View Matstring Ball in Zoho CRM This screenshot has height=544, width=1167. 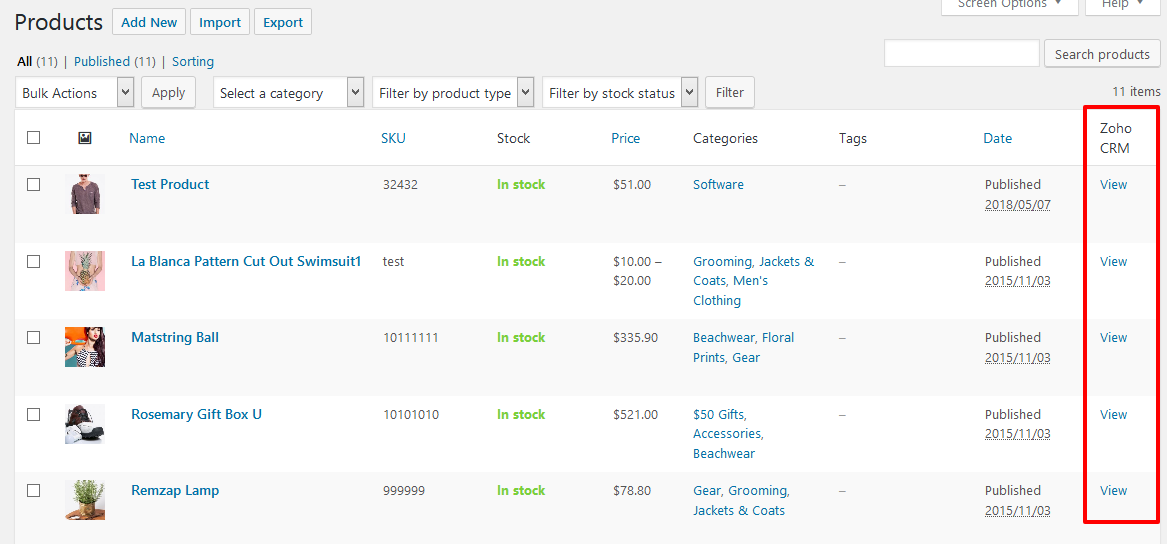(1113, 337)
